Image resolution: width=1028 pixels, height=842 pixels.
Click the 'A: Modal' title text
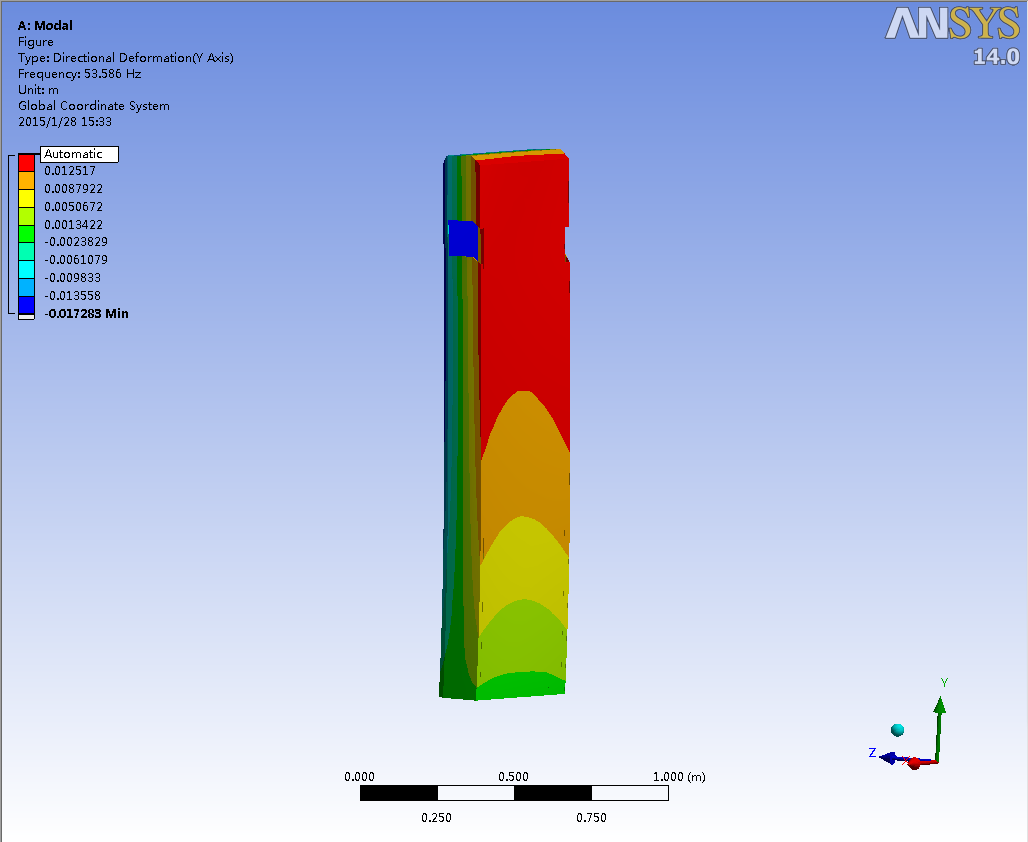pos(45,26)
